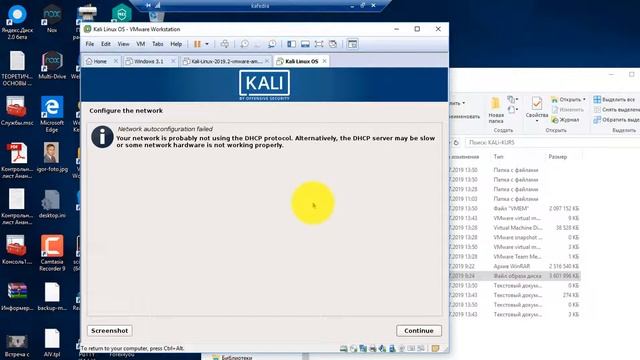Screen dimensions: 640x360
Task: Toggle the library sidebar view icon
Action: pyautogui.click(x=291, y=44)
